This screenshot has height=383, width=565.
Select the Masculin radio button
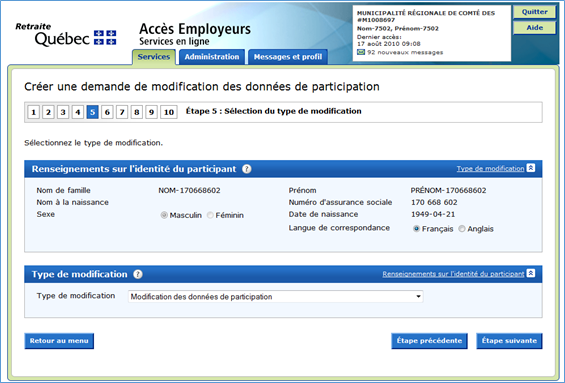tap(164, 215)
